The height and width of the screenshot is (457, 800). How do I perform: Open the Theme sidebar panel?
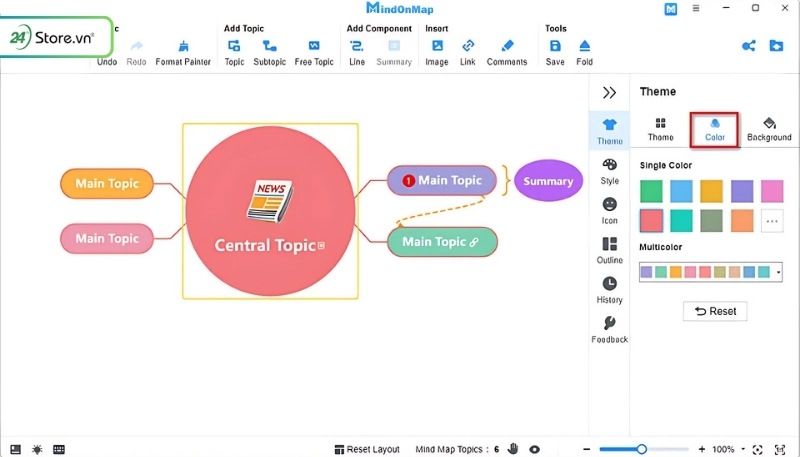[610, 131]
